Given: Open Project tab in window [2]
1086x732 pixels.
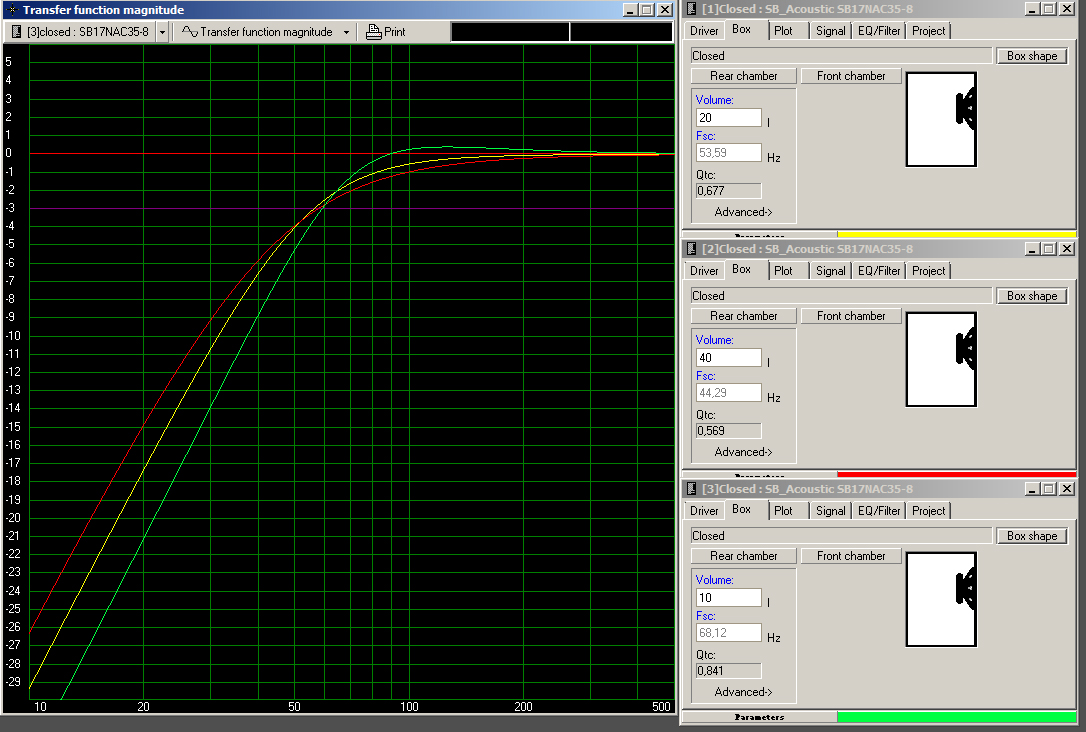Looking at the screenshot, I should 928,271.
